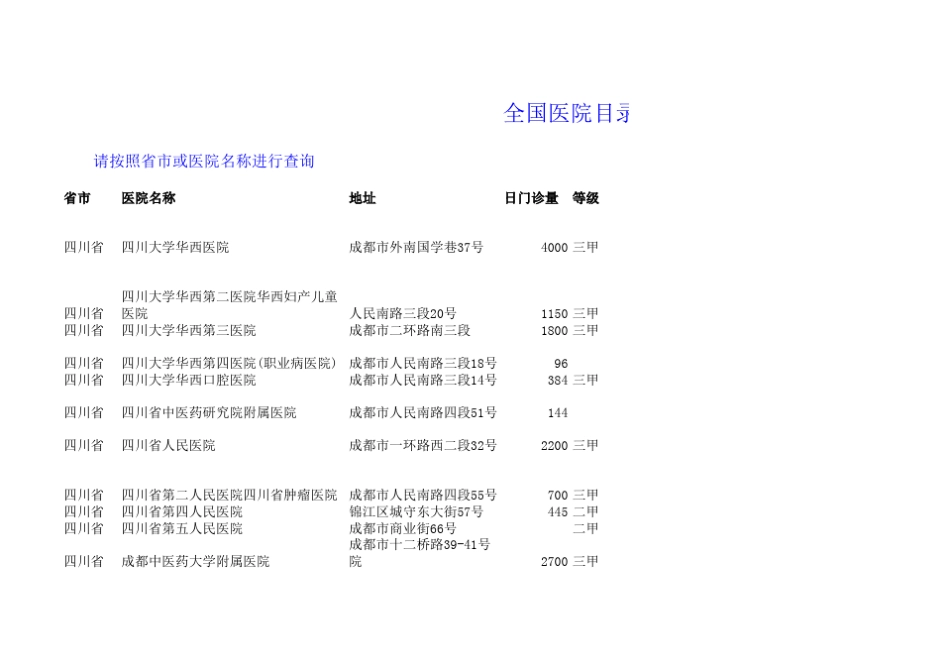Click the 二甲 grade for 四川省第五人民医院
Viewport: 950px width, 672px height.
(586, 528)
